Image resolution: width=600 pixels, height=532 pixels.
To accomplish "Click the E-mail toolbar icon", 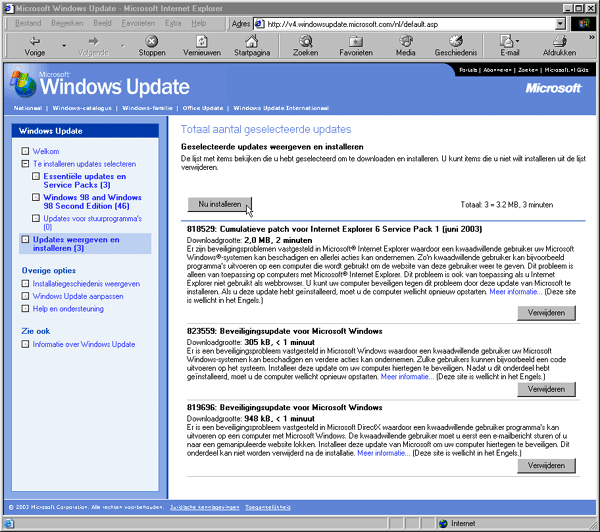I will [506, 41].
